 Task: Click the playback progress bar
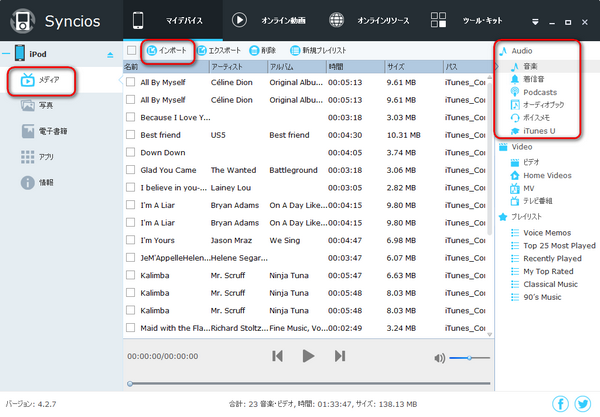310,383
